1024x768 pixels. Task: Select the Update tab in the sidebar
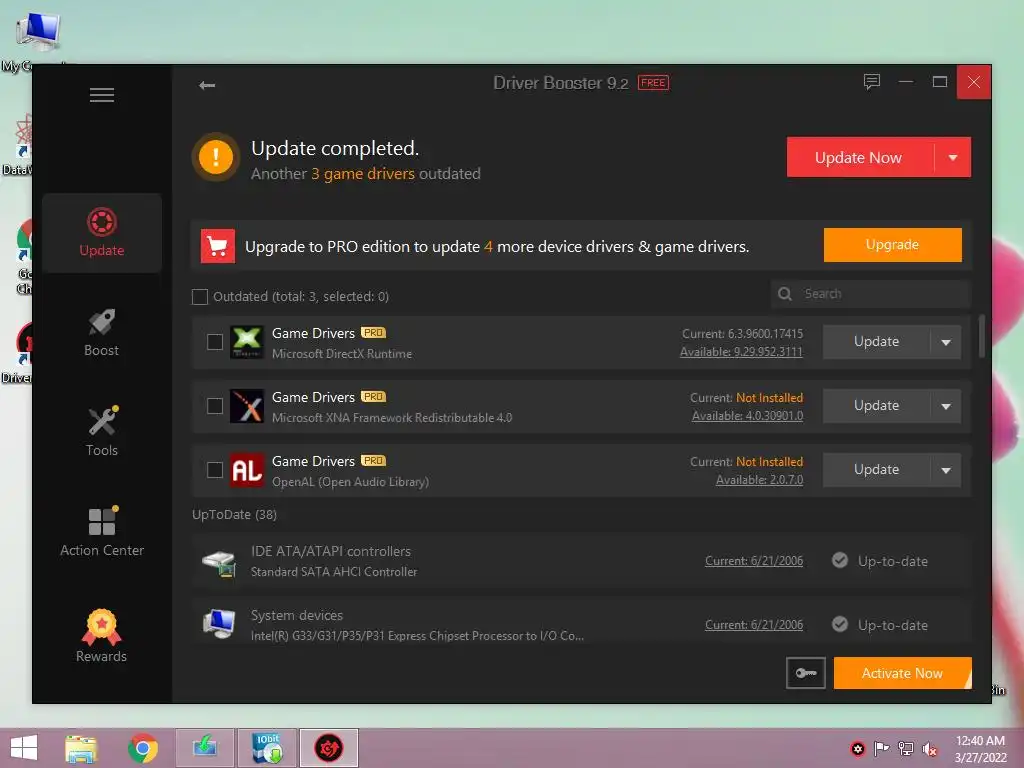(x=102, y=232)
